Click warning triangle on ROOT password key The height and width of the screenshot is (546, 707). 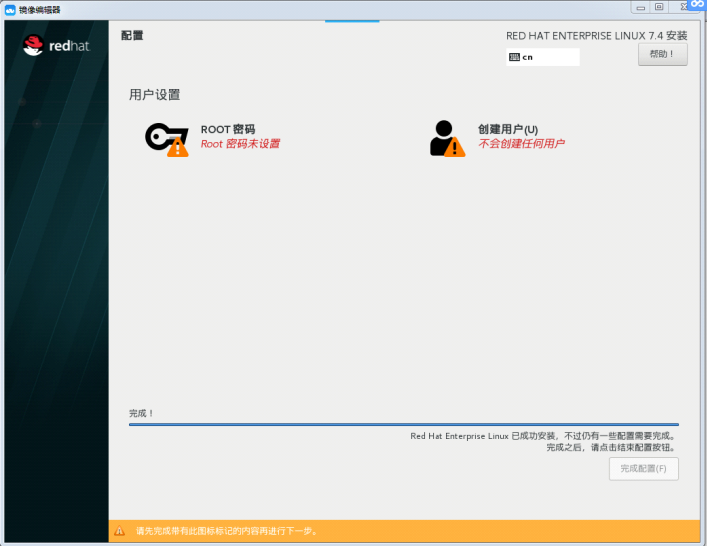click(178, 148)
